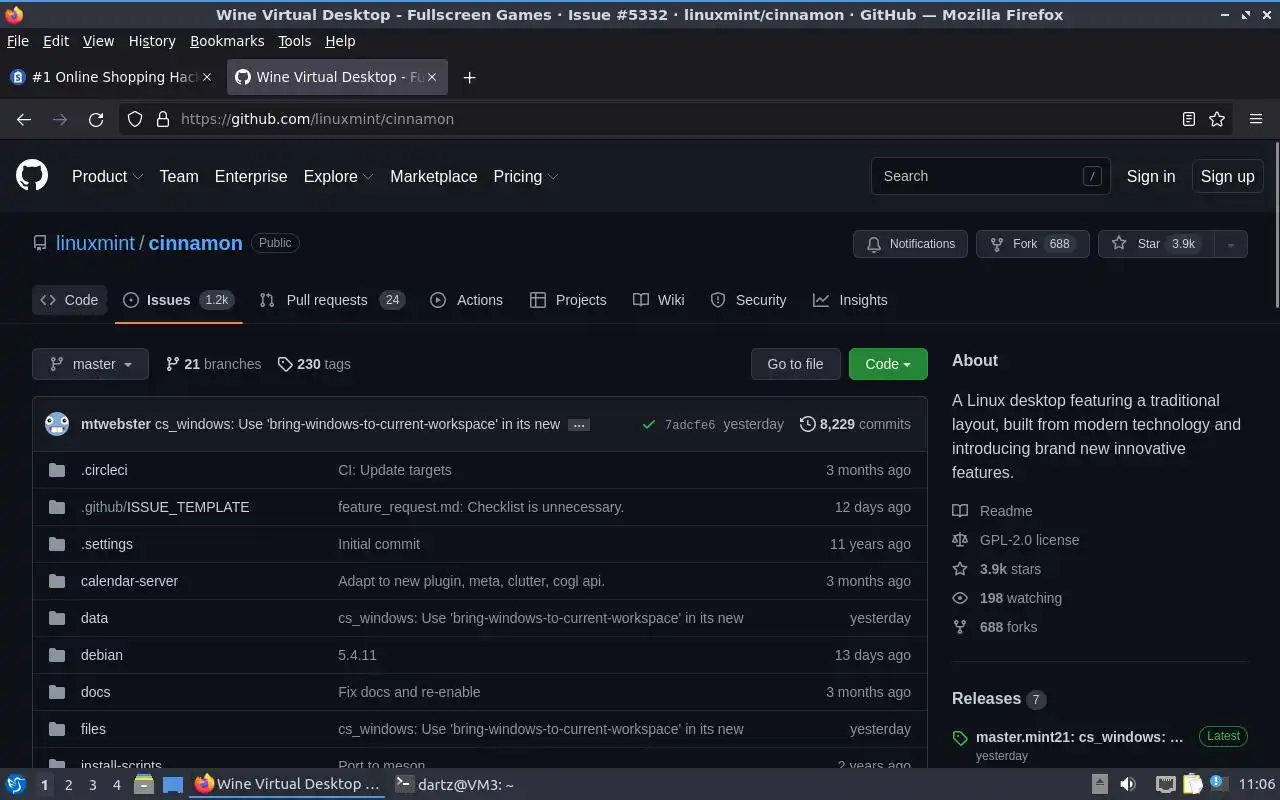Open the Issues tab

[179, 300]
